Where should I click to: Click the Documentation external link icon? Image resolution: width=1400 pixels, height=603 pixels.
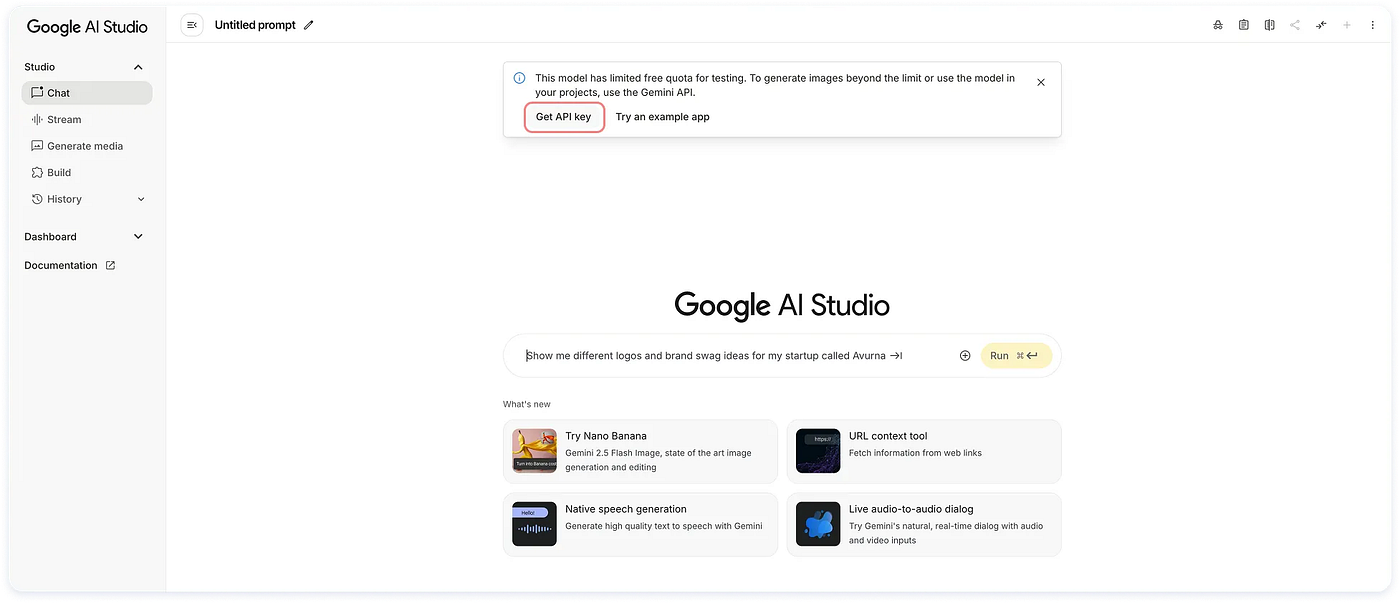pos(110,265)
